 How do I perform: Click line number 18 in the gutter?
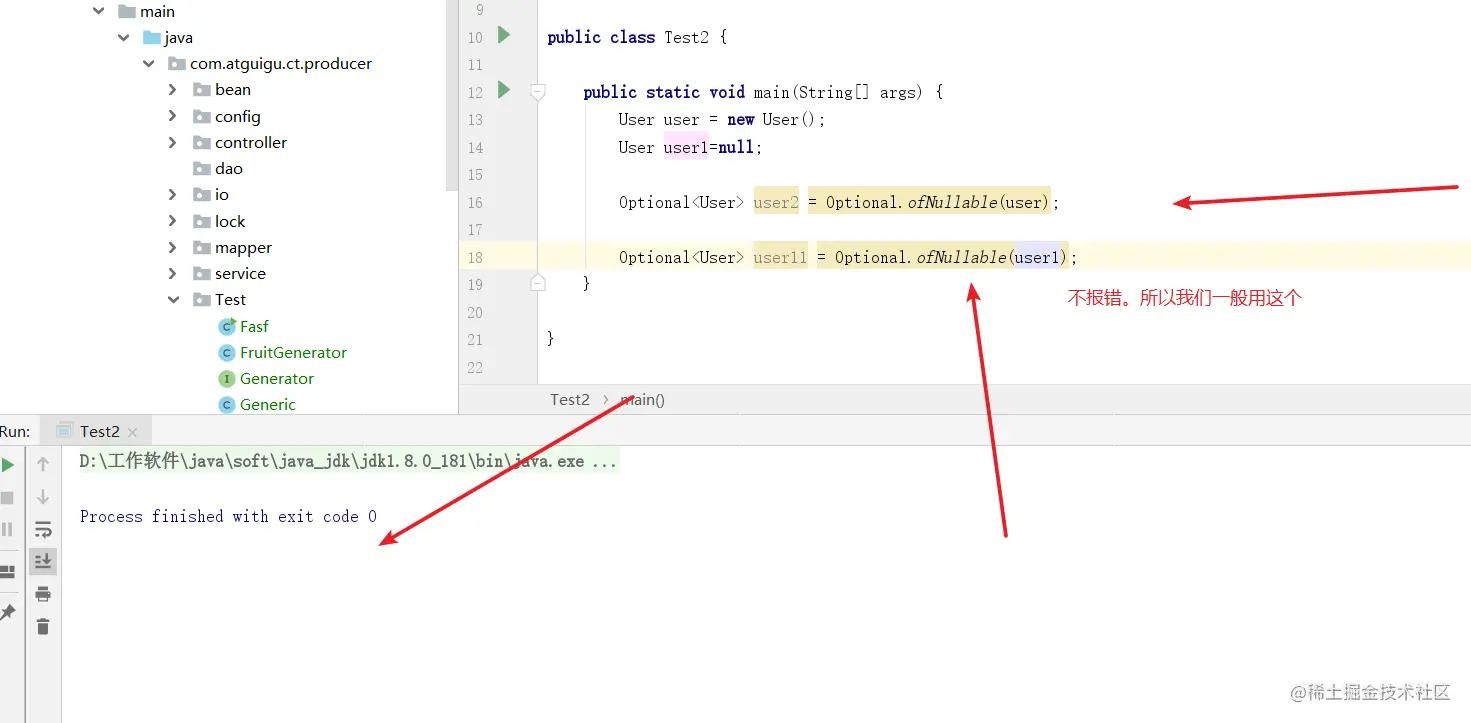pos(474,257)
